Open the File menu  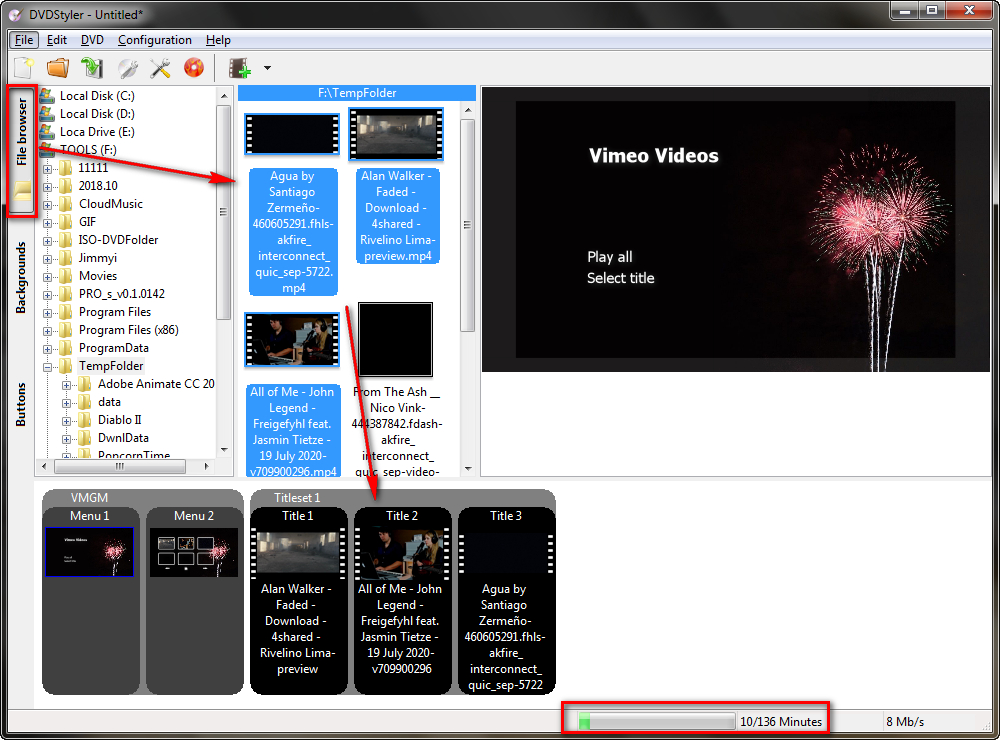(24, 40)
